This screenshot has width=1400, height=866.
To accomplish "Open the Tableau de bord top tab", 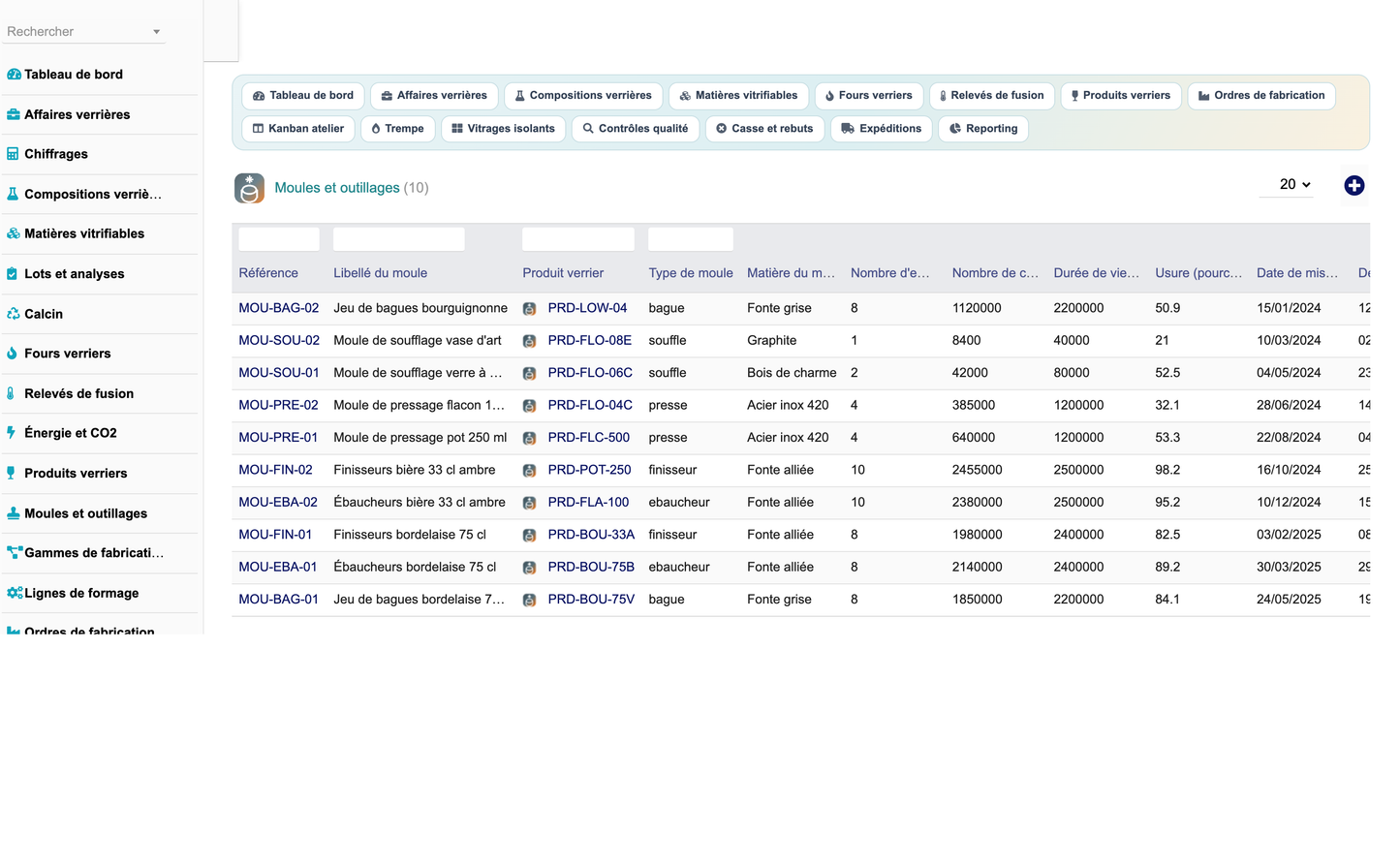I will (x=303, y=96).
